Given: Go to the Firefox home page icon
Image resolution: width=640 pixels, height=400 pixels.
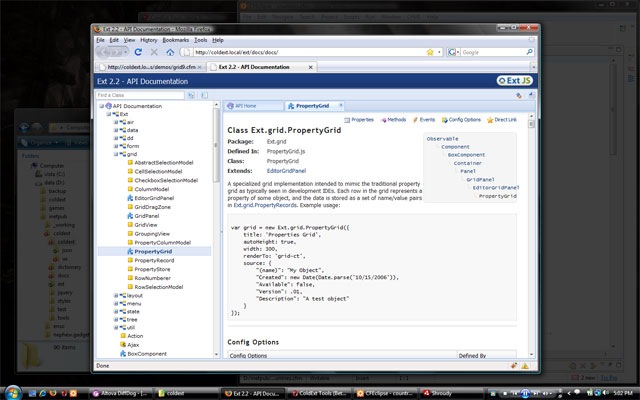Looking at the screenshot, I should tap(170, 52).
